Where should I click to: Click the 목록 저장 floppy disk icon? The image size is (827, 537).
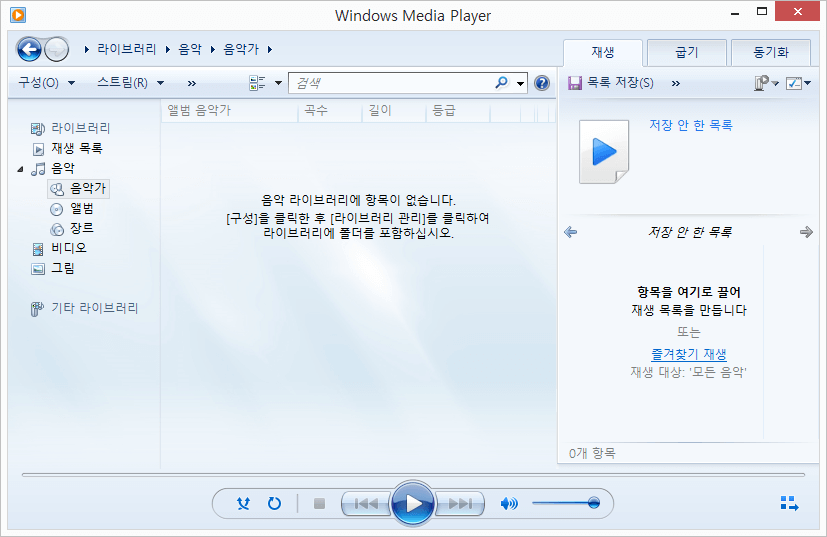tap(575, 83)
